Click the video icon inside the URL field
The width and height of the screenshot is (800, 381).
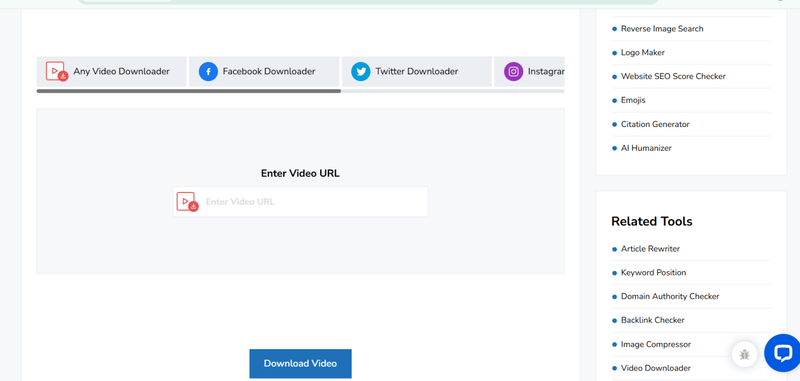[187, 202]
